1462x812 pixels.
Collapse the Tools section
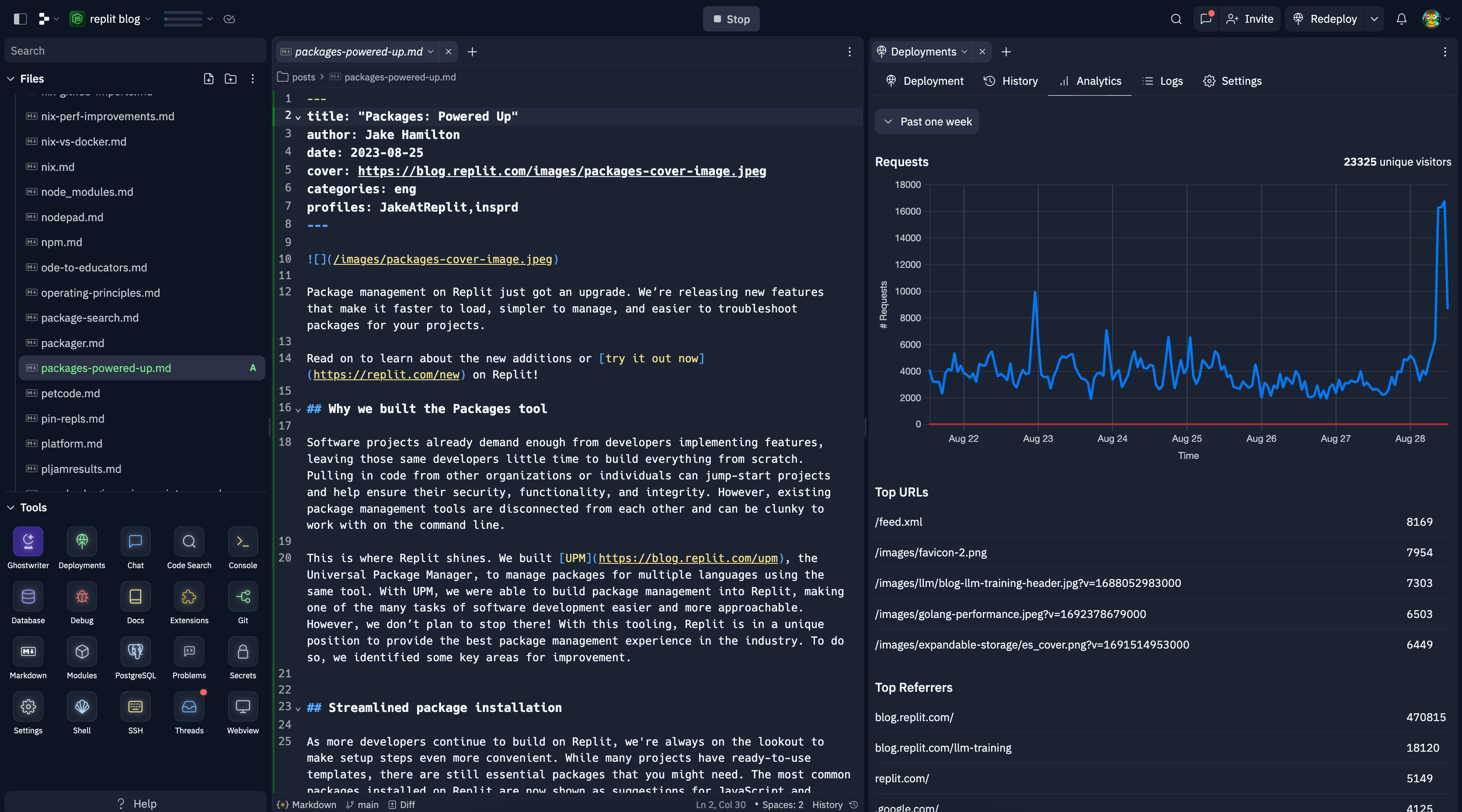(x=11, y=507)
